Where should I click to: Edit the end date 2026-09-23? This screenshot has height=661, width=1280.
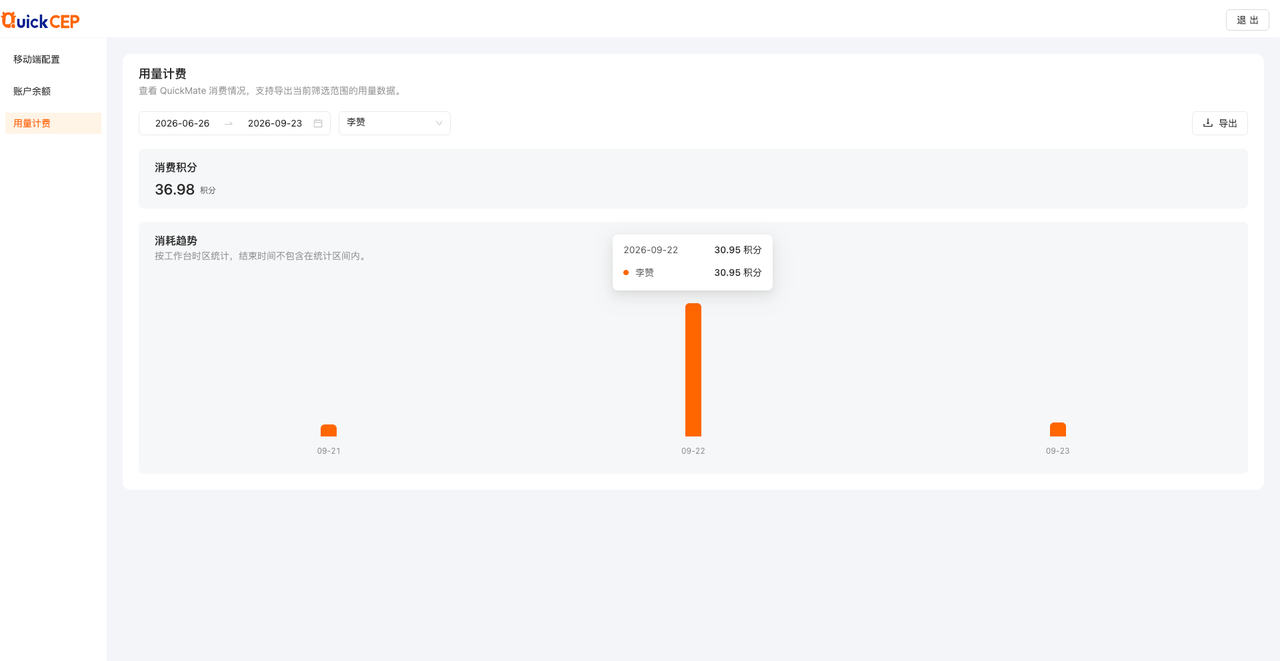[x=275, y=123]
